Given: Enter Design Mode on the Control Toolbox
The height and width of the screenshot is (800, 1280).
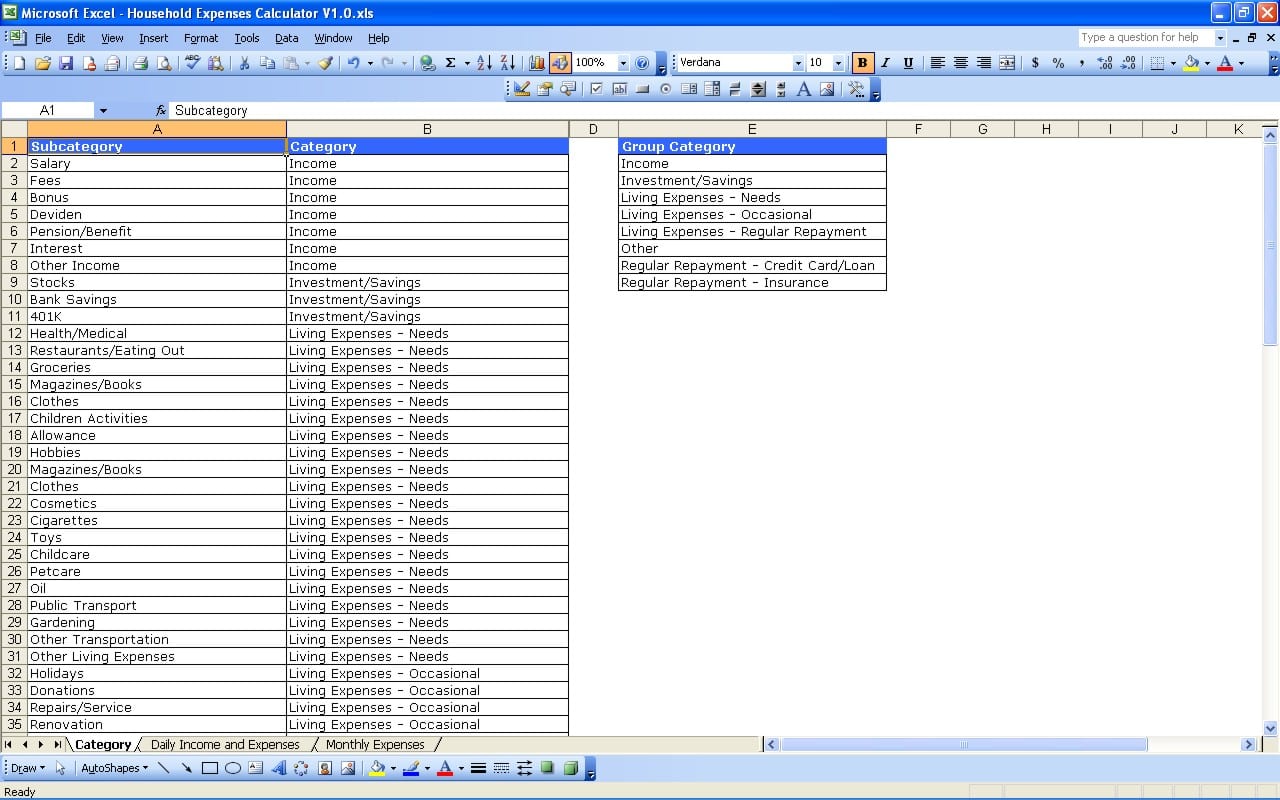Looking at the screenshot, I should tap(520, 89).
